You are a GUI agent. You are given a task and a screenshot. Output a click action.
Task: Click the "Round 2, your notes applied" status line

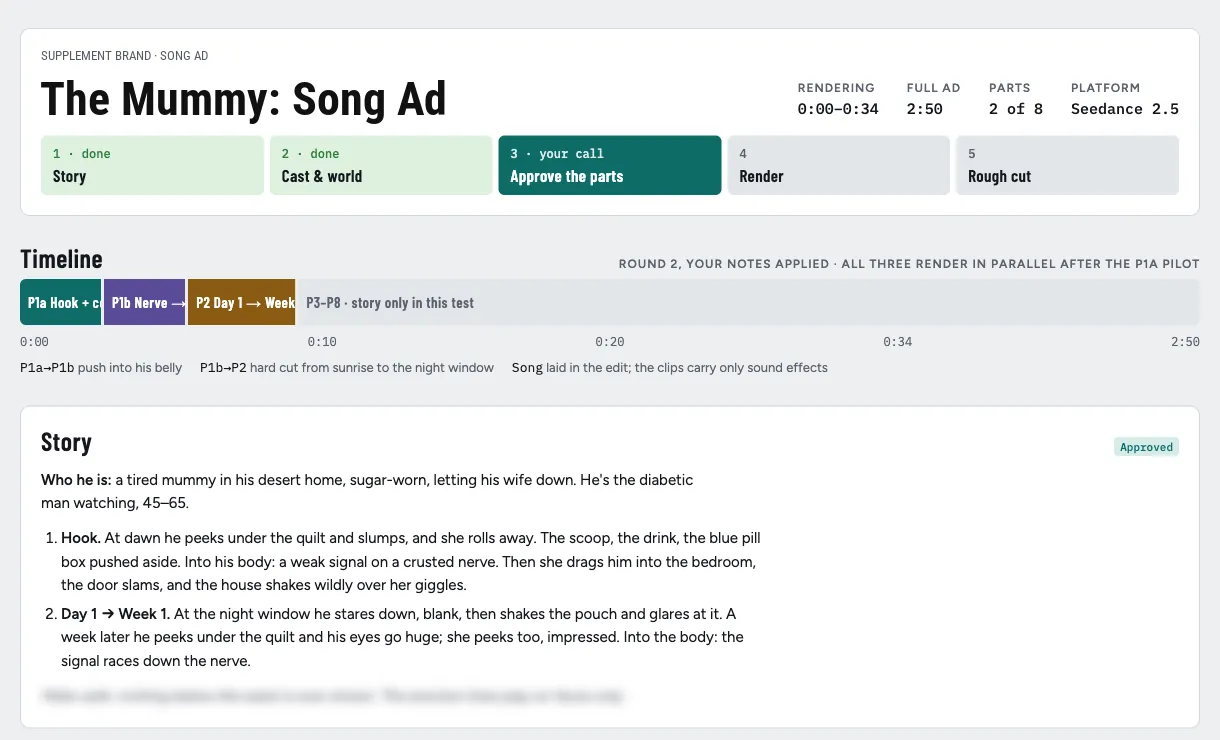[x=909, y=264]
